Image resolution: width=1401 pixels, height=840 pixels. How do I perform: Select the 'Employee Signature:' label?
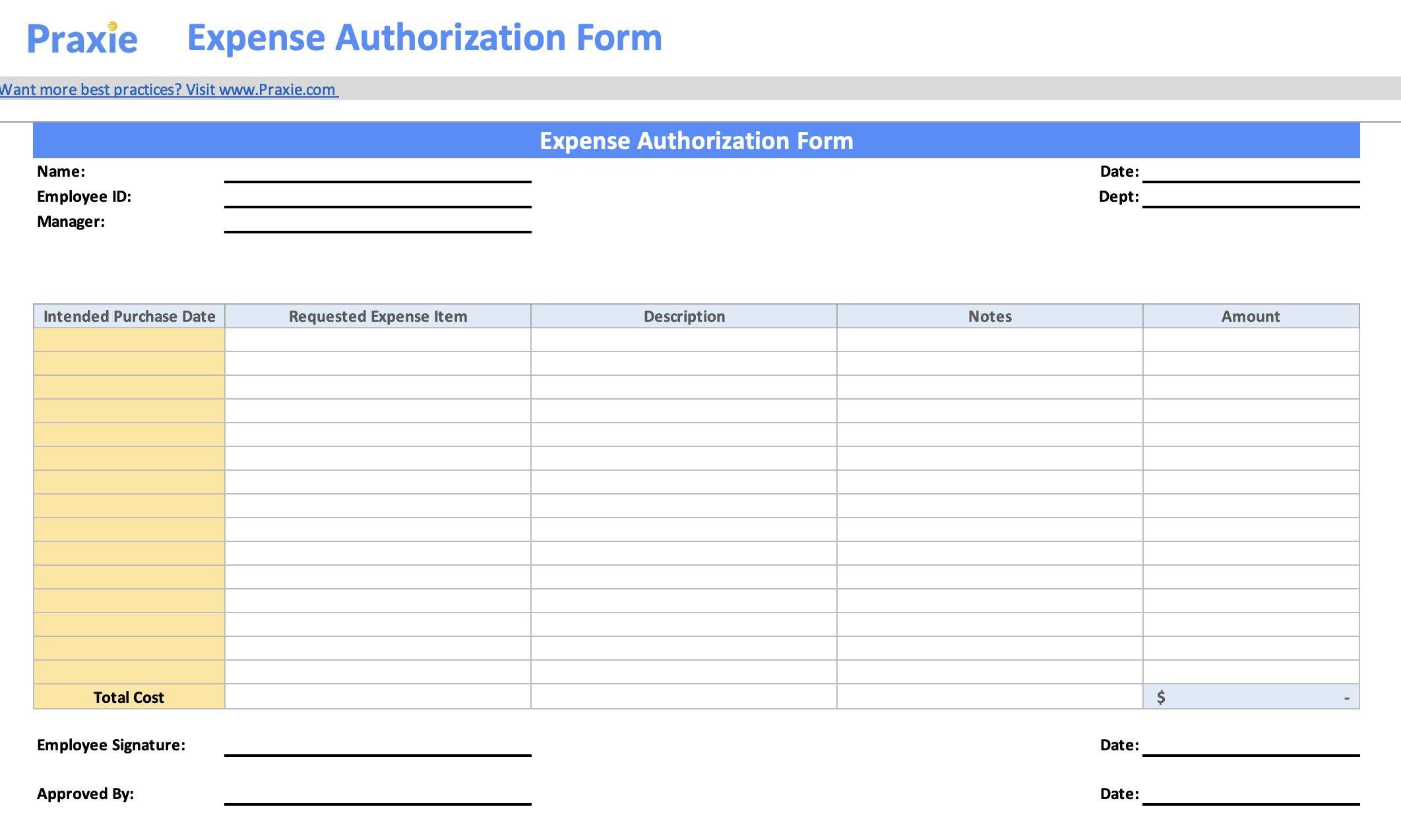click(111, 745)
